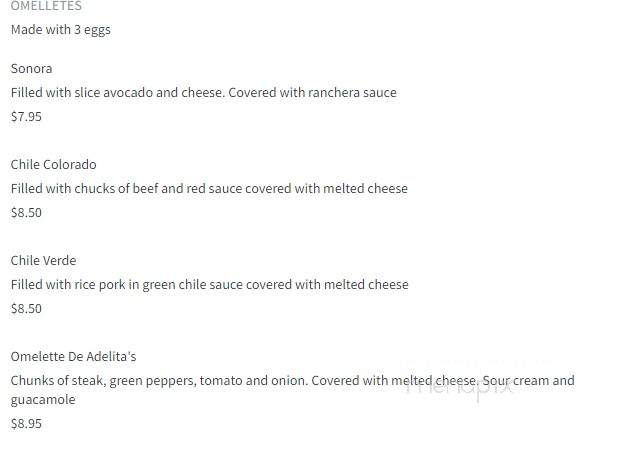Click the Chile Colorado price $8.50

[26, 213]
